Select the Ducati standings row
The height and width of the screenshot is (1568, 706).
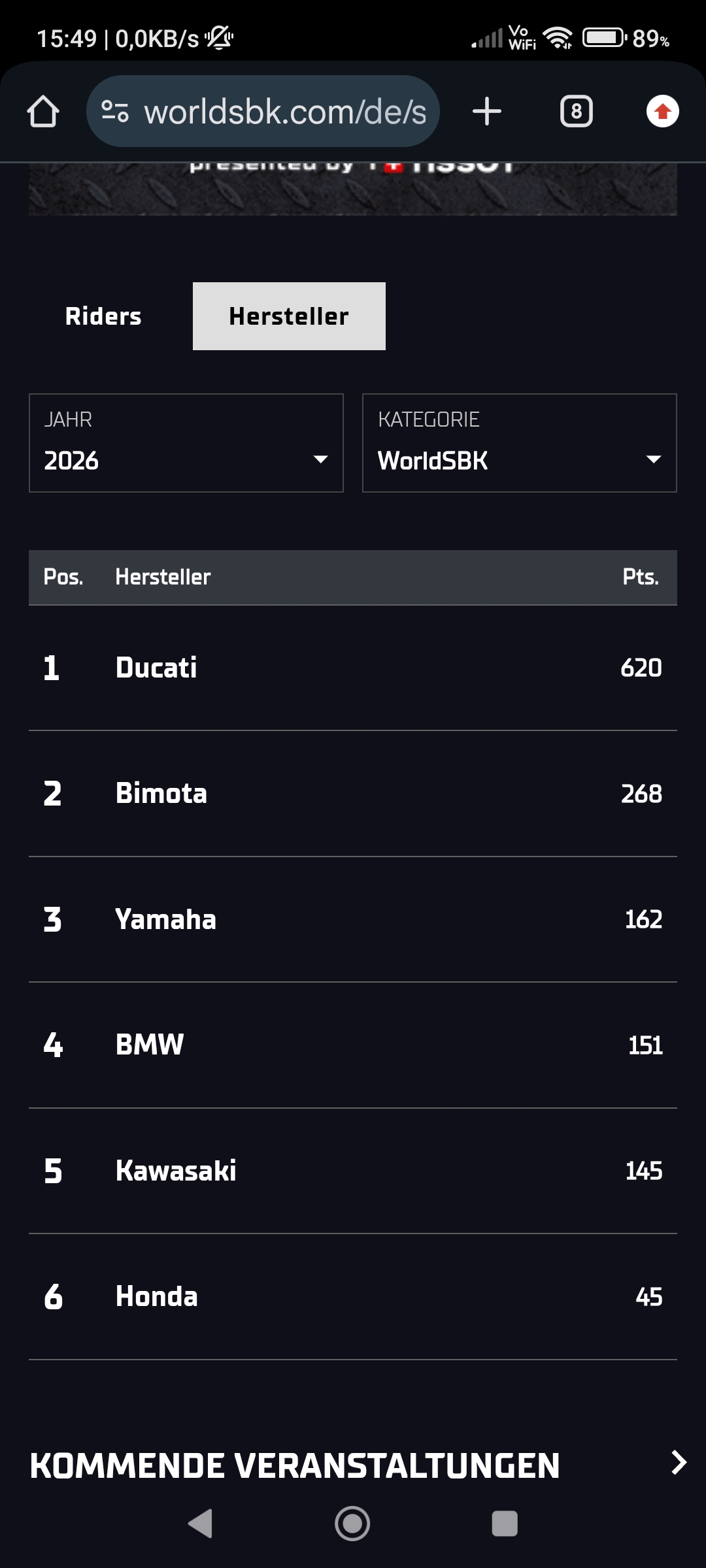click(x=353, y=668)
